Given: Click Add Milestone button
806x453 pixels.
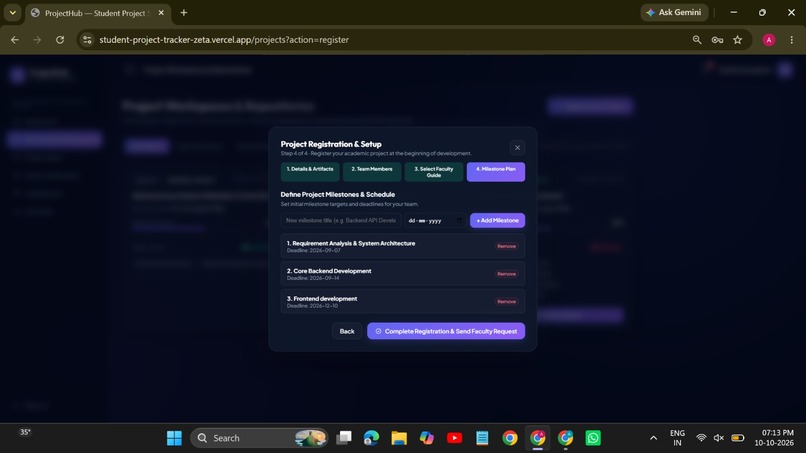Looking at the screenshot, I should tap(497, 221).
